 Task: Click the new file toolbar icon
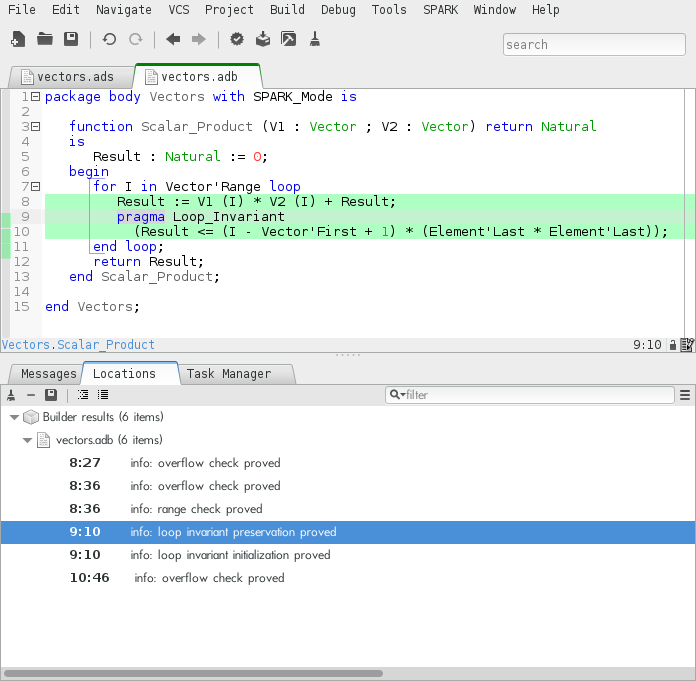click(x=18, y=40)
